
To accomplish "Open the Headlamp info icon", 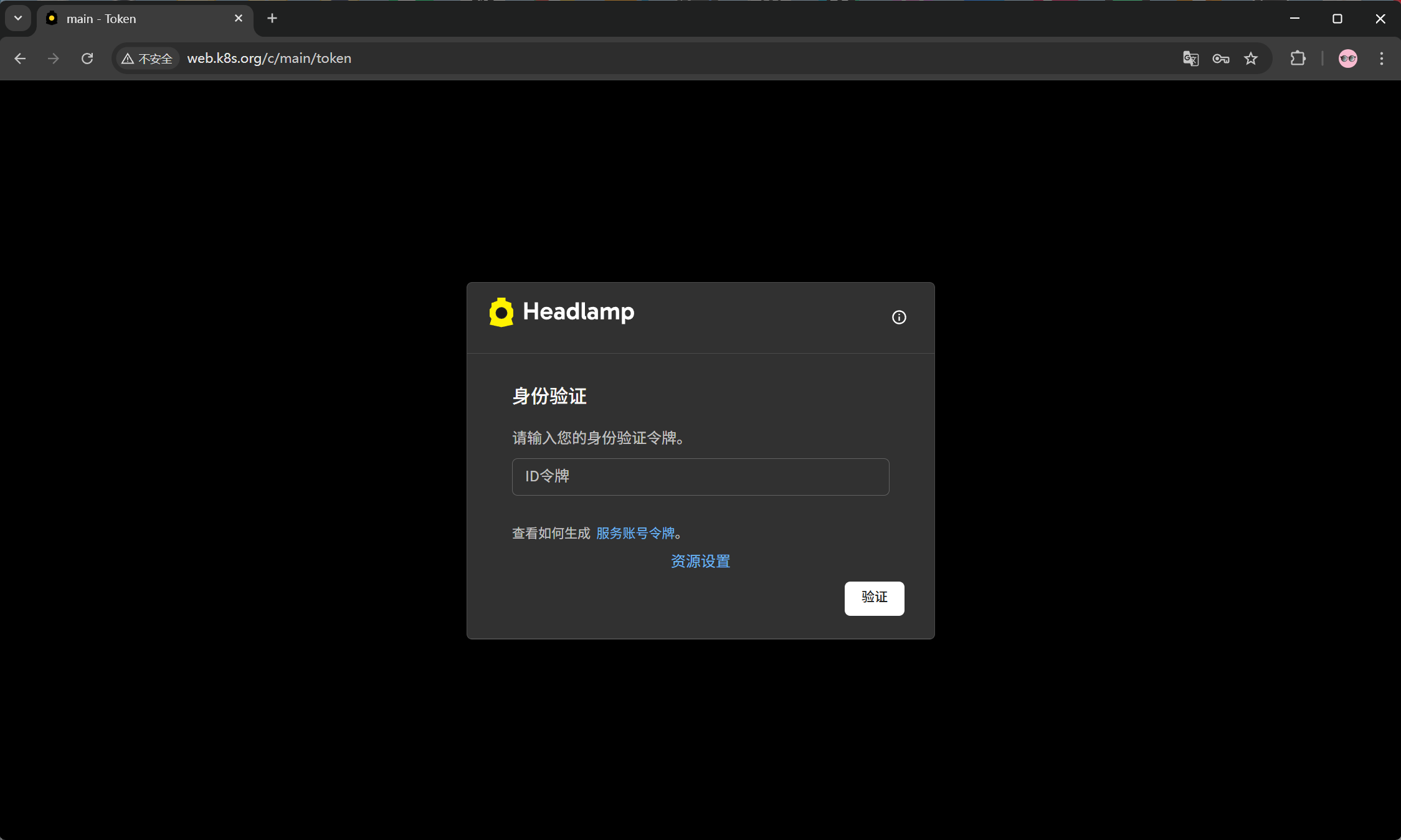I will coord(899,318).
